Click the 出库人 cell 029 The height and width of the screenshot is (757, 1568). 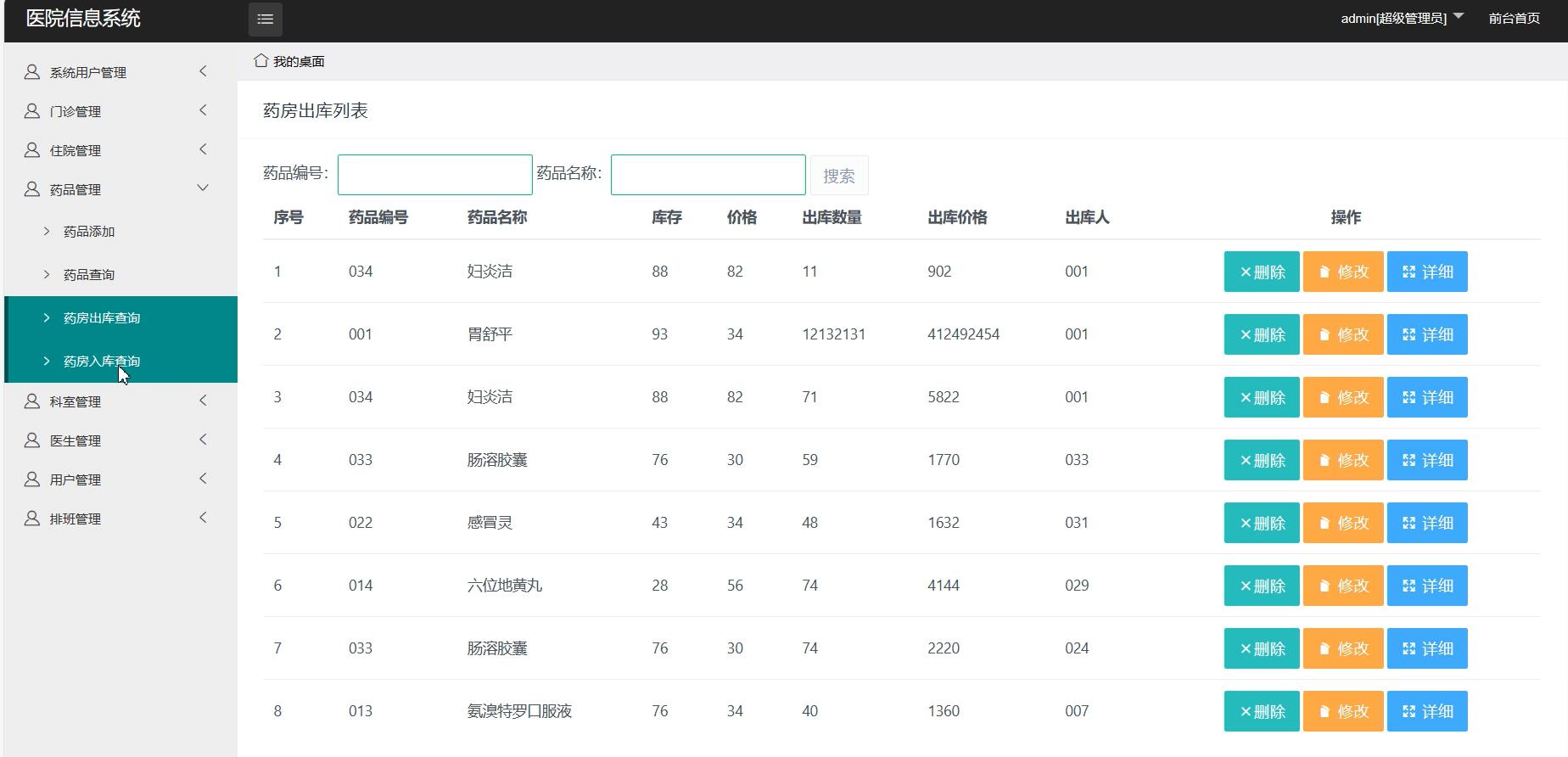(1077, 586)
